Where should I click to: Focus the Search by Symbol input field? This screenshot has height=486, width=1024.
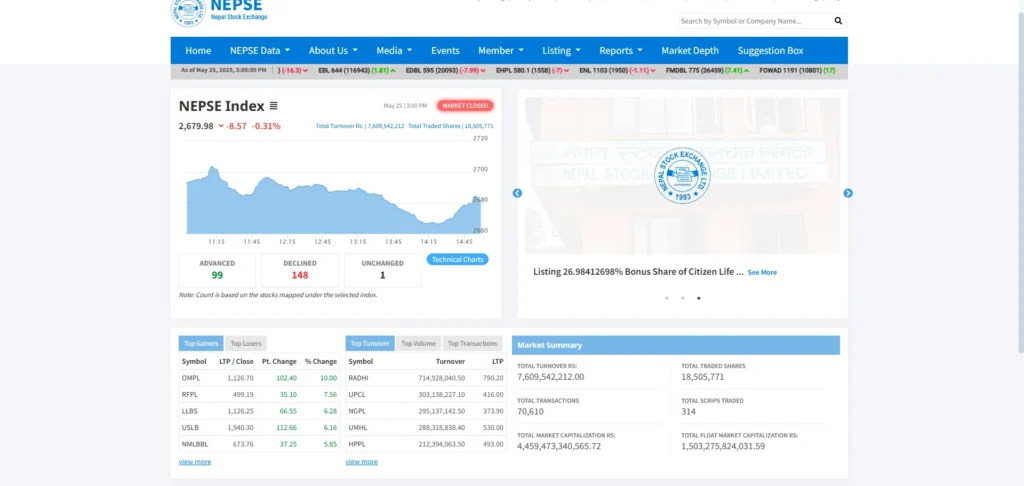754,21
